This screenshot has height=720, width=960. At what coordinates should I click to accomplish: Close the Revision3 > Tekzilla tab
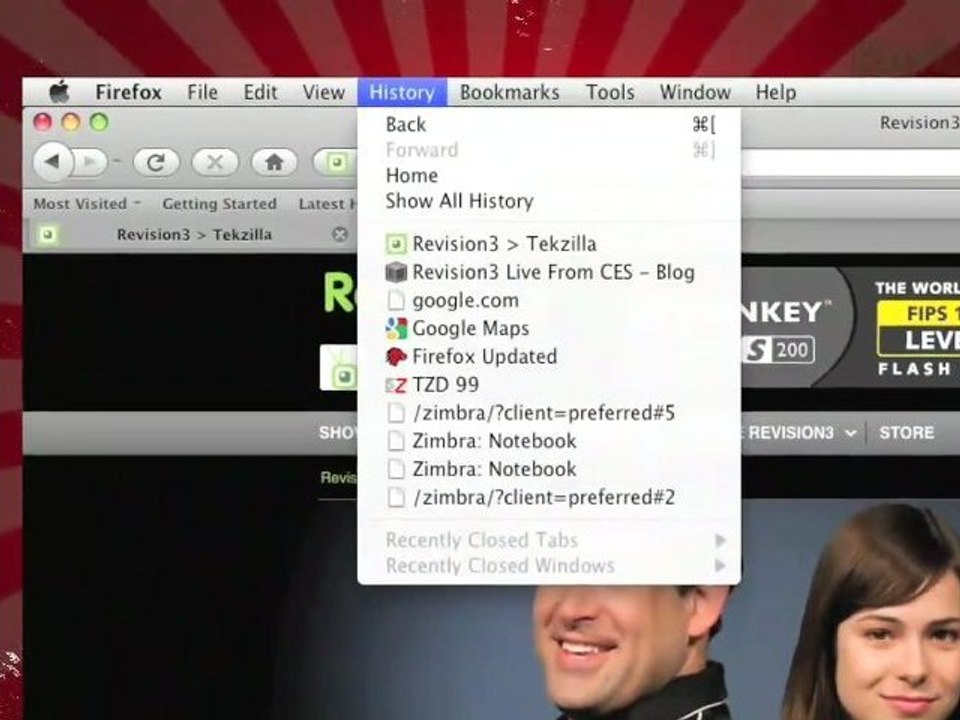click(x=340, y=234)
